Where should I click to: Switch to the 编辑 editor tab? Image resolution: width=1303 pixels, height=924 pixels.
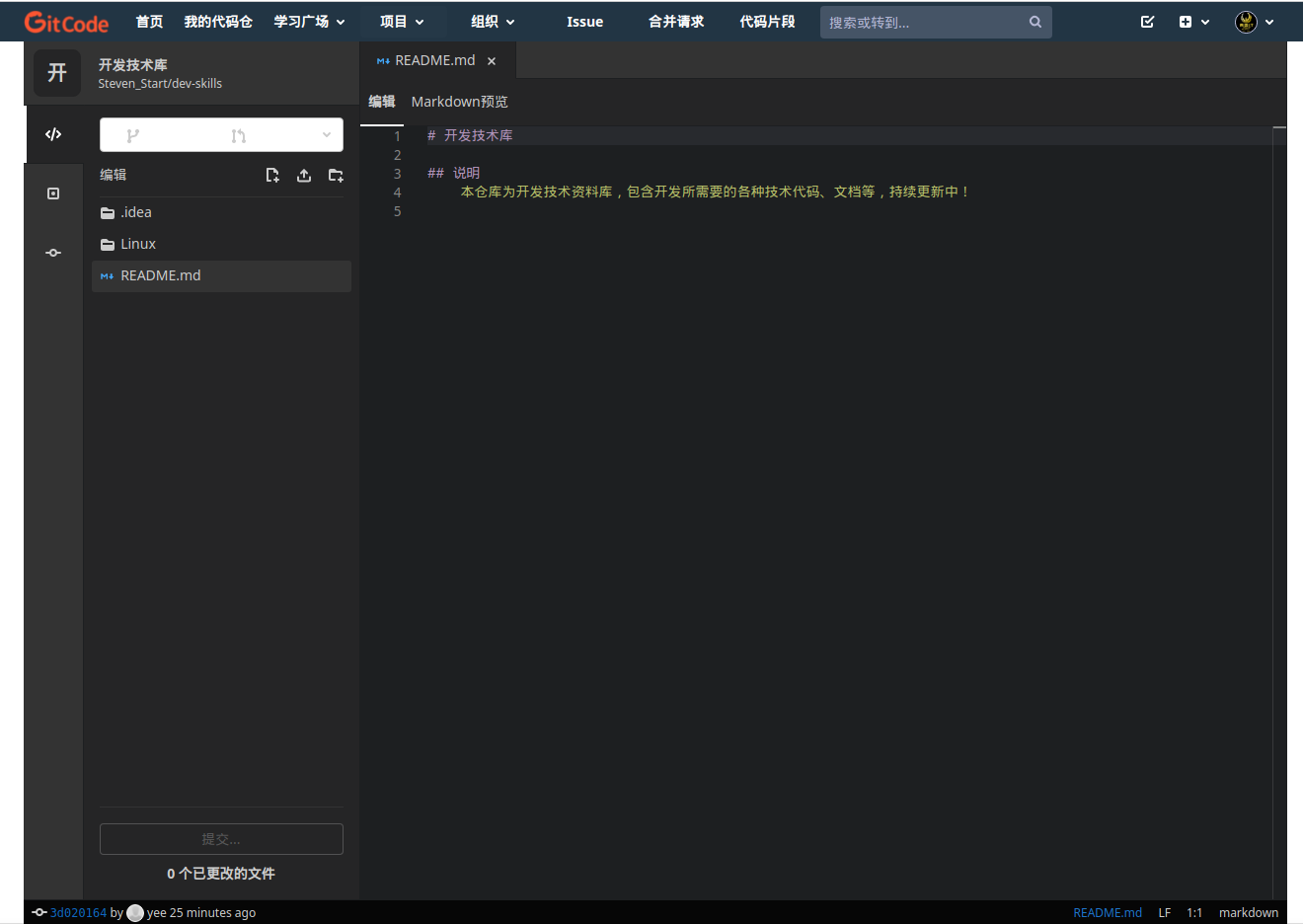[x=382, y=102]
